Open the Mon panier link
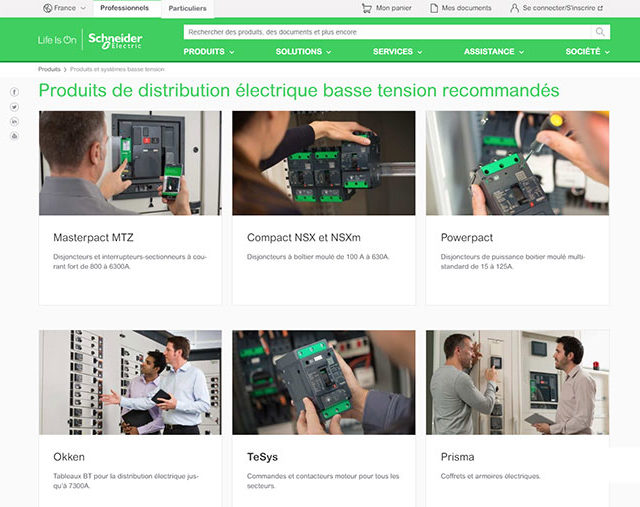The image size is (640, 507). (x=393, y=8)
